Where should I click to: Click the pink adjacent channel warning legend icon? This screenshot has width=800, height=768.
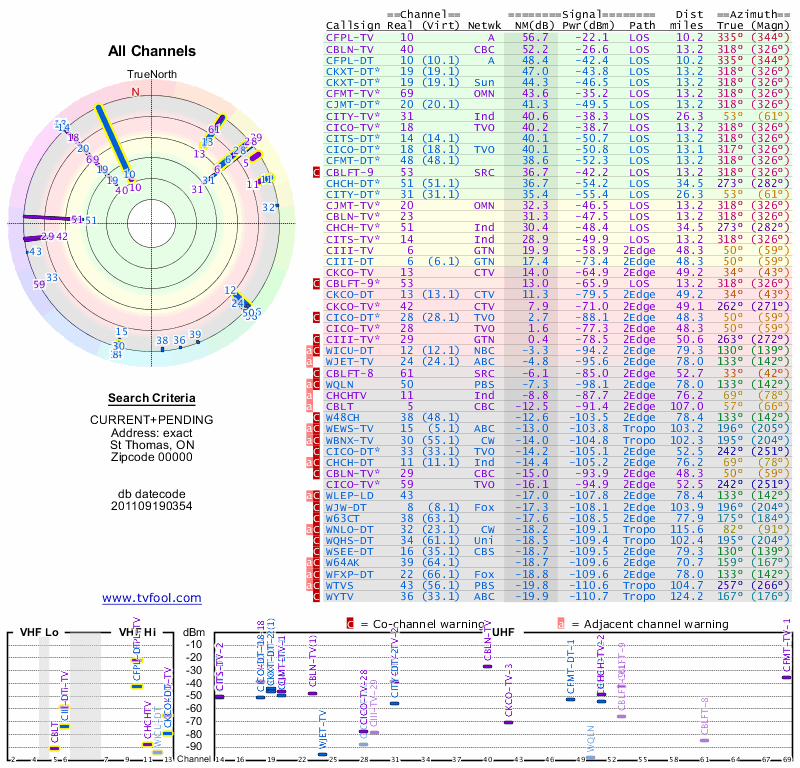point(561,624)
